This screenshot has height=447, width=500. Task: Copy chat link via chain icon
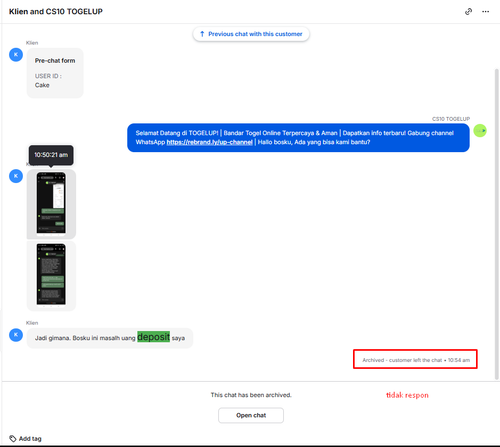[x=468, y=12]
